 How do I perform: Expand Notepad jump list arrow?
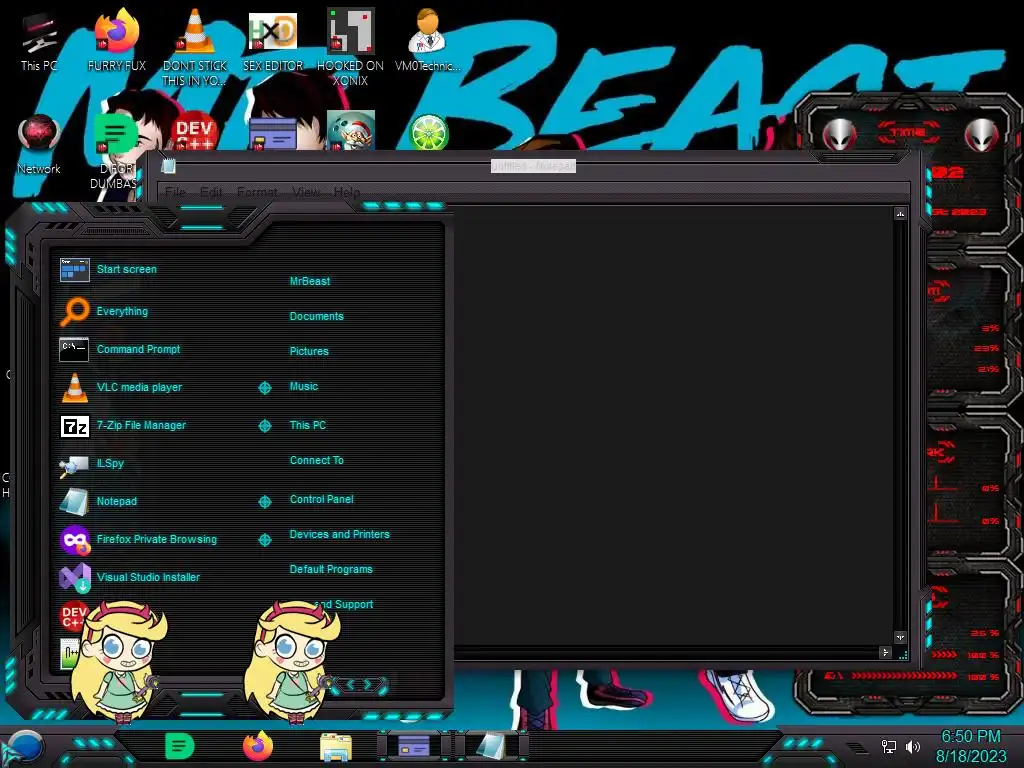tap(264, 502)
